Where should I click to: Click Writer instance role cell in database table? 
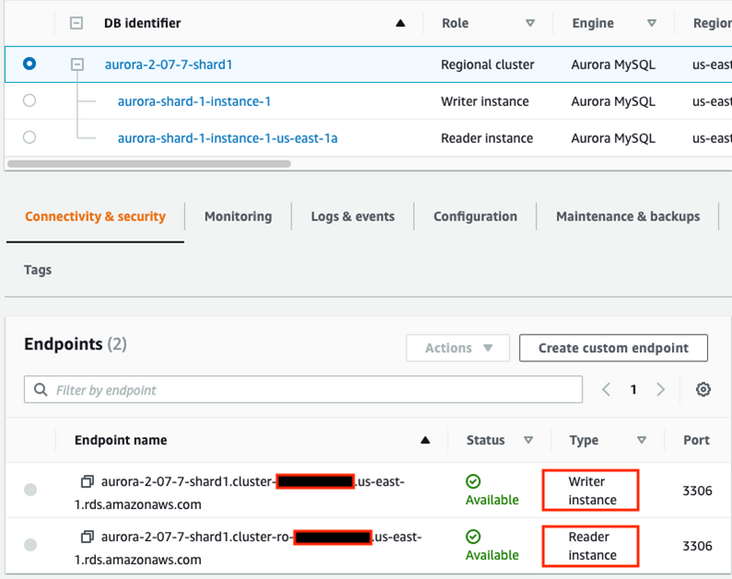[x=485, y=101]
